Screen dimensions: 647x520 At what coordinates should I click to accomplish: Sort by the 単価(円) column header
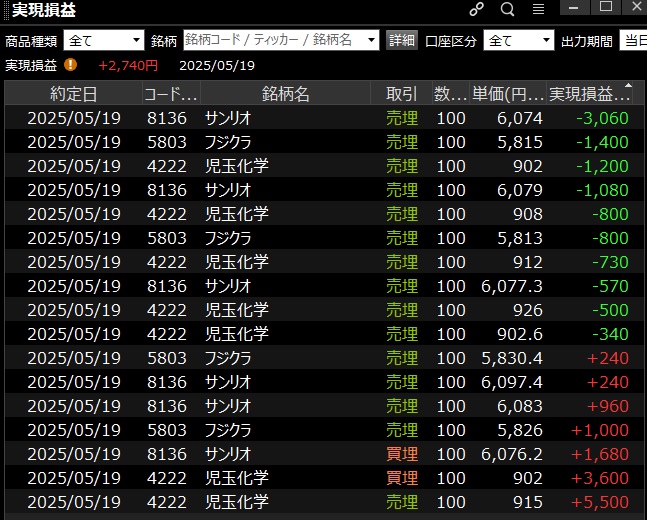508,94
